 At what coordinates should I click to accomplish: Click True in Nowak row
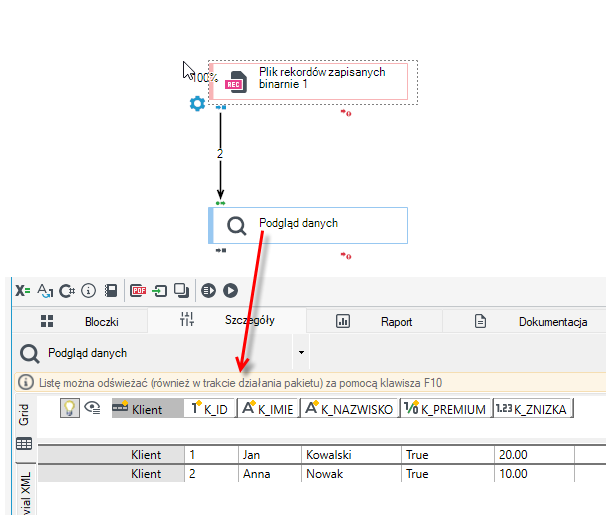[x=448, y=474]
